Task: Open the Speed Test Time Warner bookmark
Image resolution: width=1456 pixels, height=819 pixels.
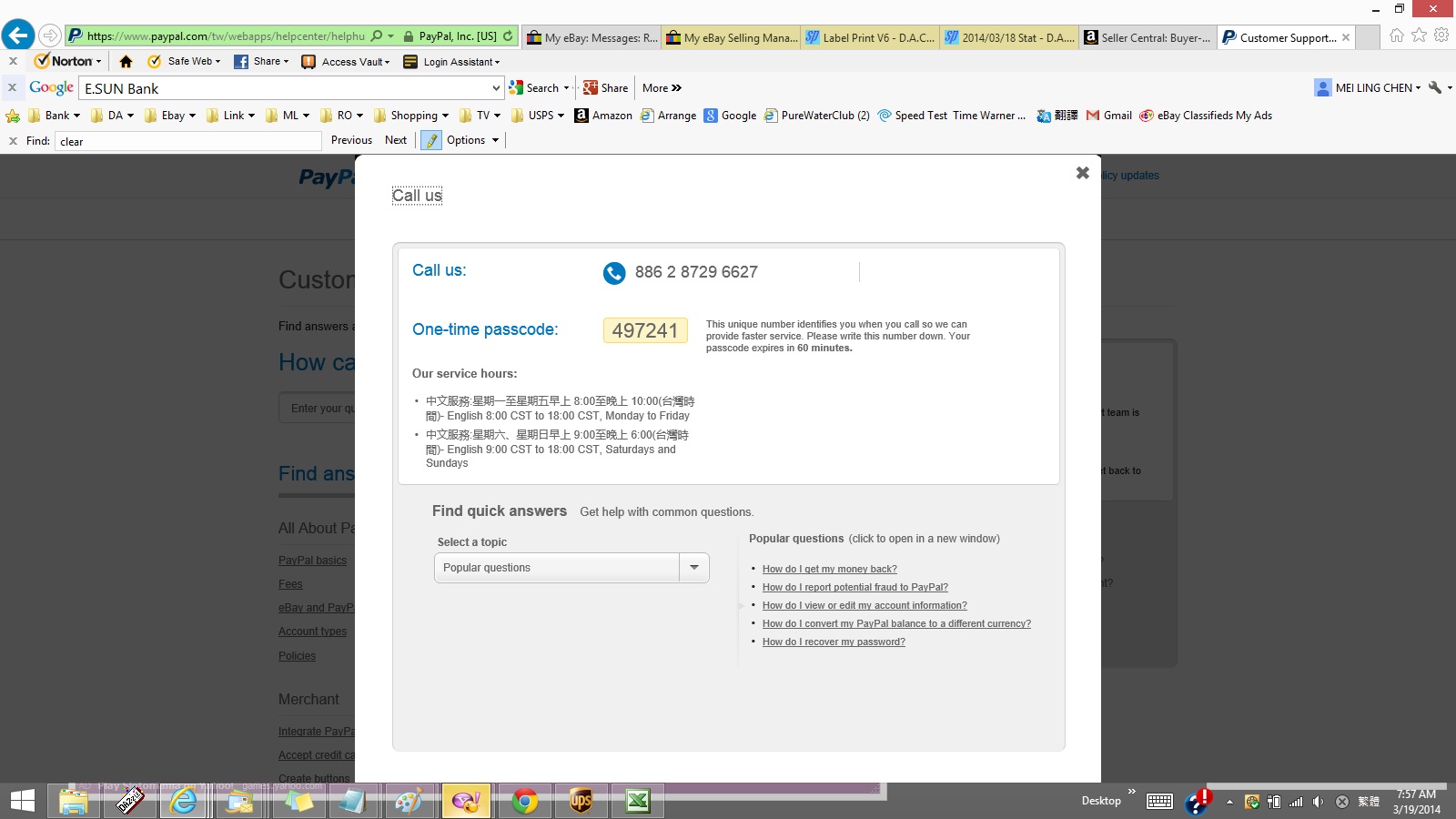Action: [x=952, y=116]
